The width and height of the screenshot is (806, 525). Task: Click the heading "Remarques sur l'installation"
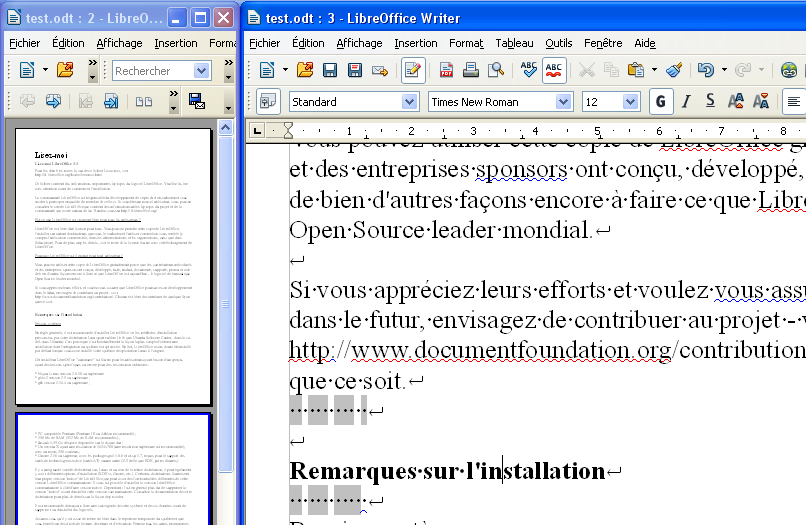click(x=447, y=470)
